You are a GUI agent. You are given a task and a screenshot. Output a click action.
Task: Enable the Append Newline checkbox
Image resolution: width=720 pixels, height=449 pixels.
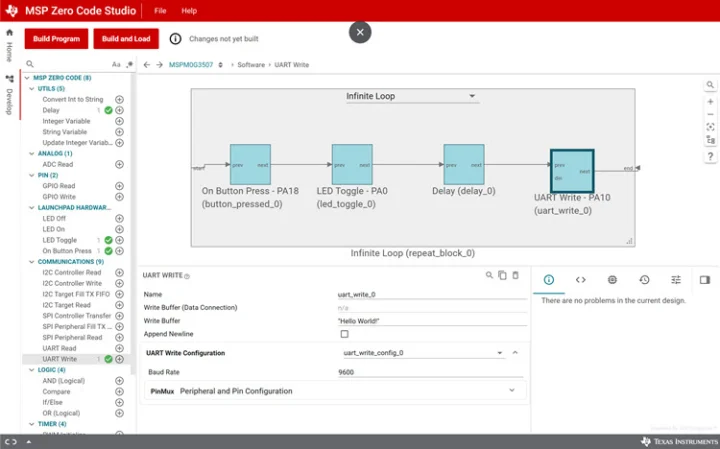click(345, 334)
